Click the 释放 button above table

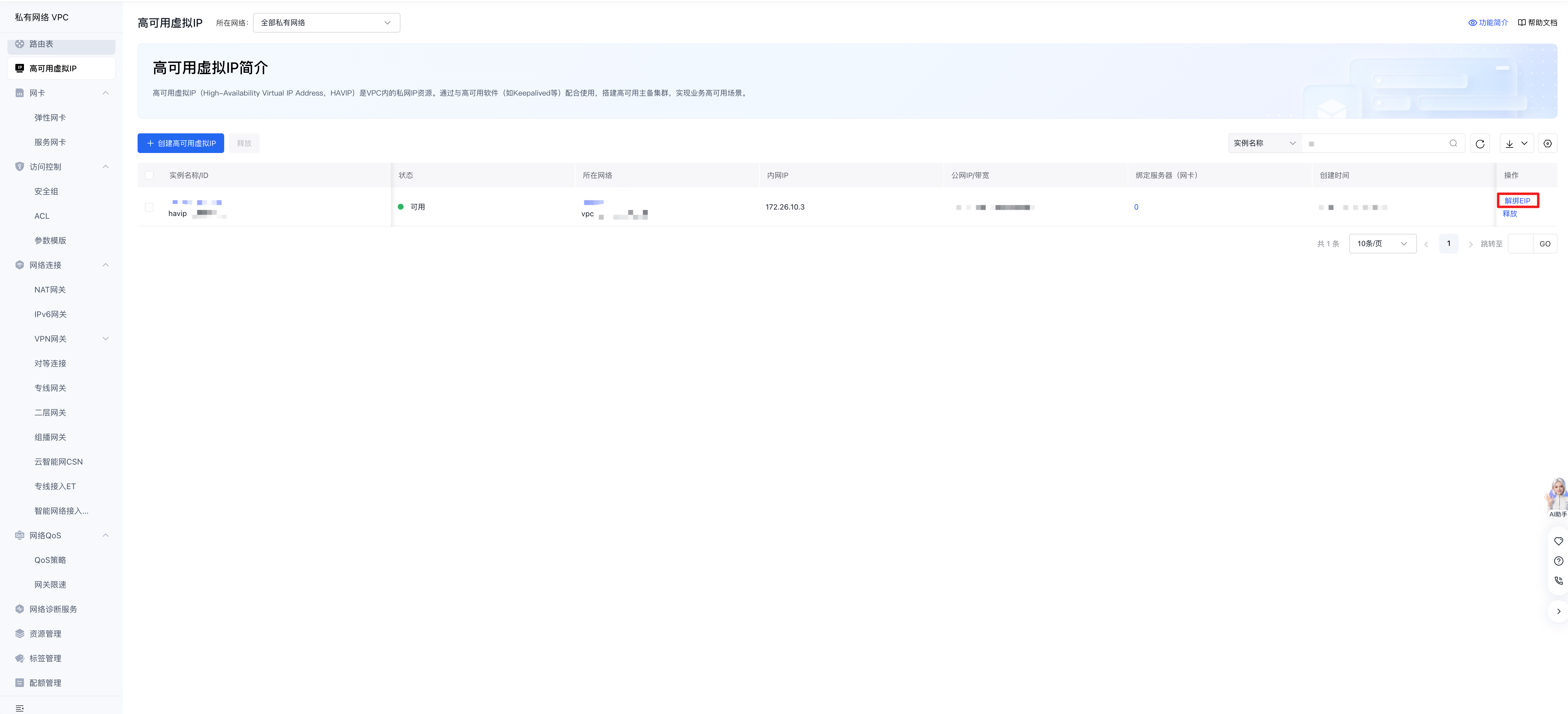[244, 143]
